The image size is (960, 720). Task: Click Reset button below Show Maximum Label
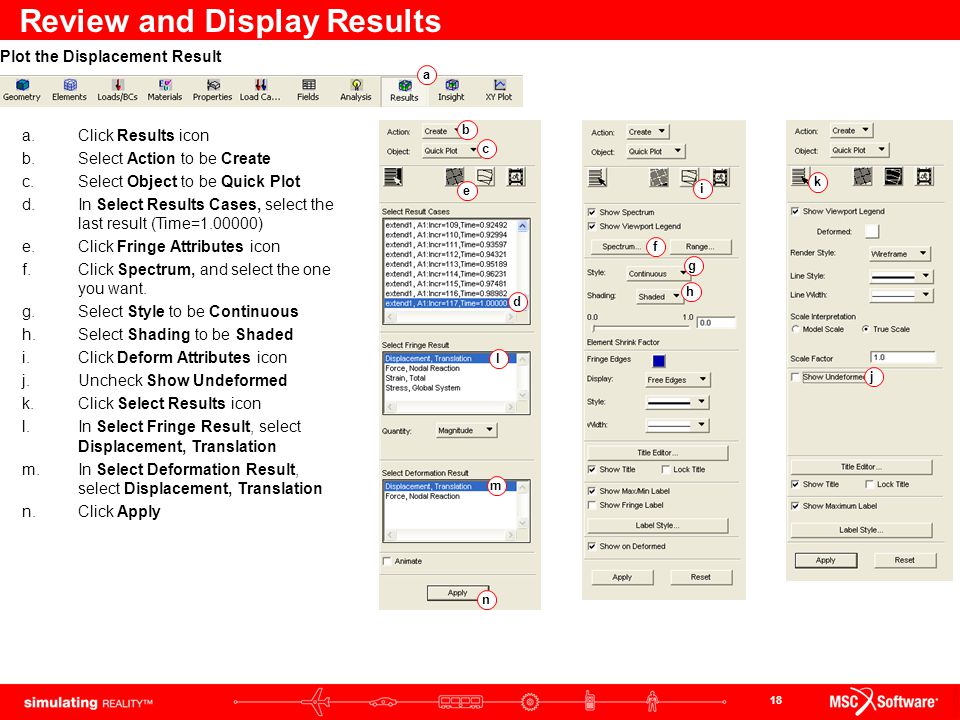pyautogui.click(x=905, y=560)
